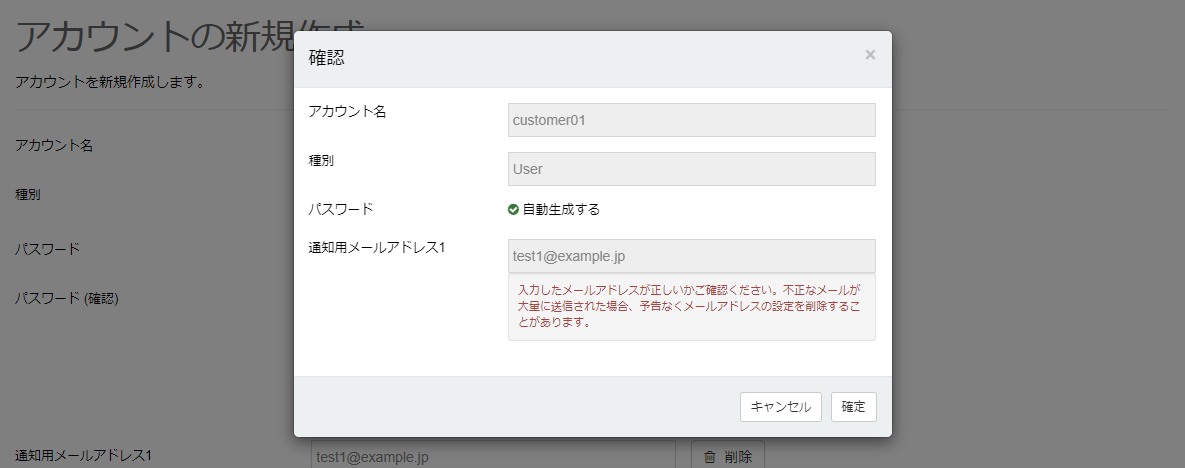
Task: Click the trash icon on the 削除 button
Action: [710, 457]
